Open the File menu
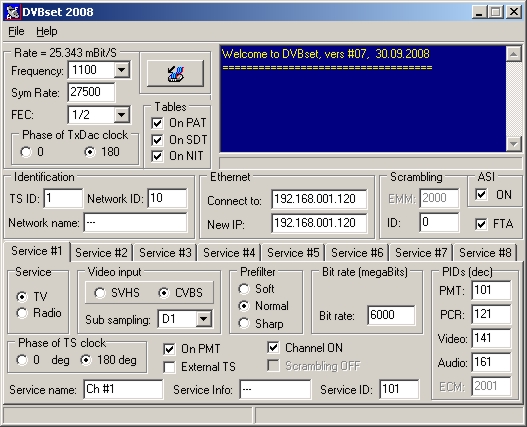Screen dimensions: 527x427 point(16,31)
